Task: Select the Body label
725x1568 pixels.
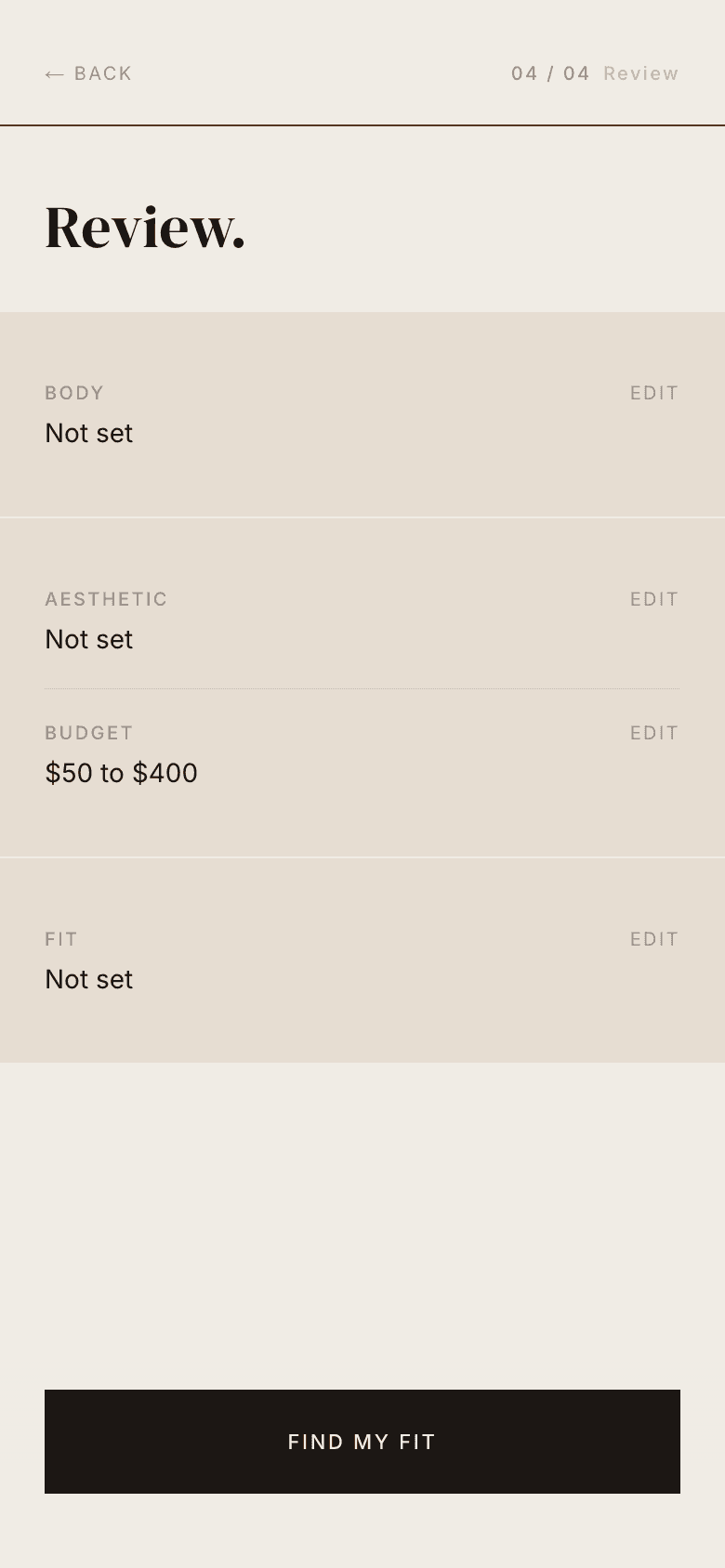Action: [x=74, y=393]
